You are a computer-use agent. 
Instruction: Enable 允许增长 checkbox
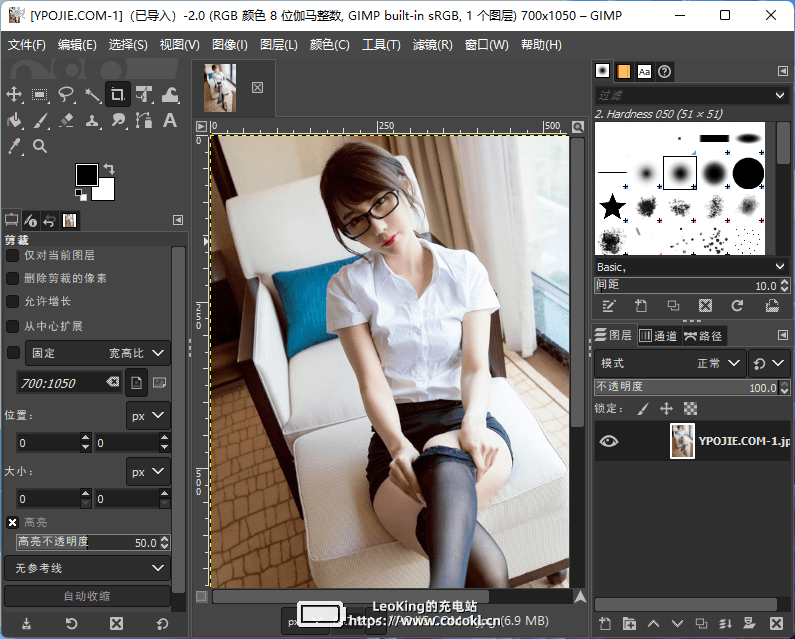[x=13, y=301]
